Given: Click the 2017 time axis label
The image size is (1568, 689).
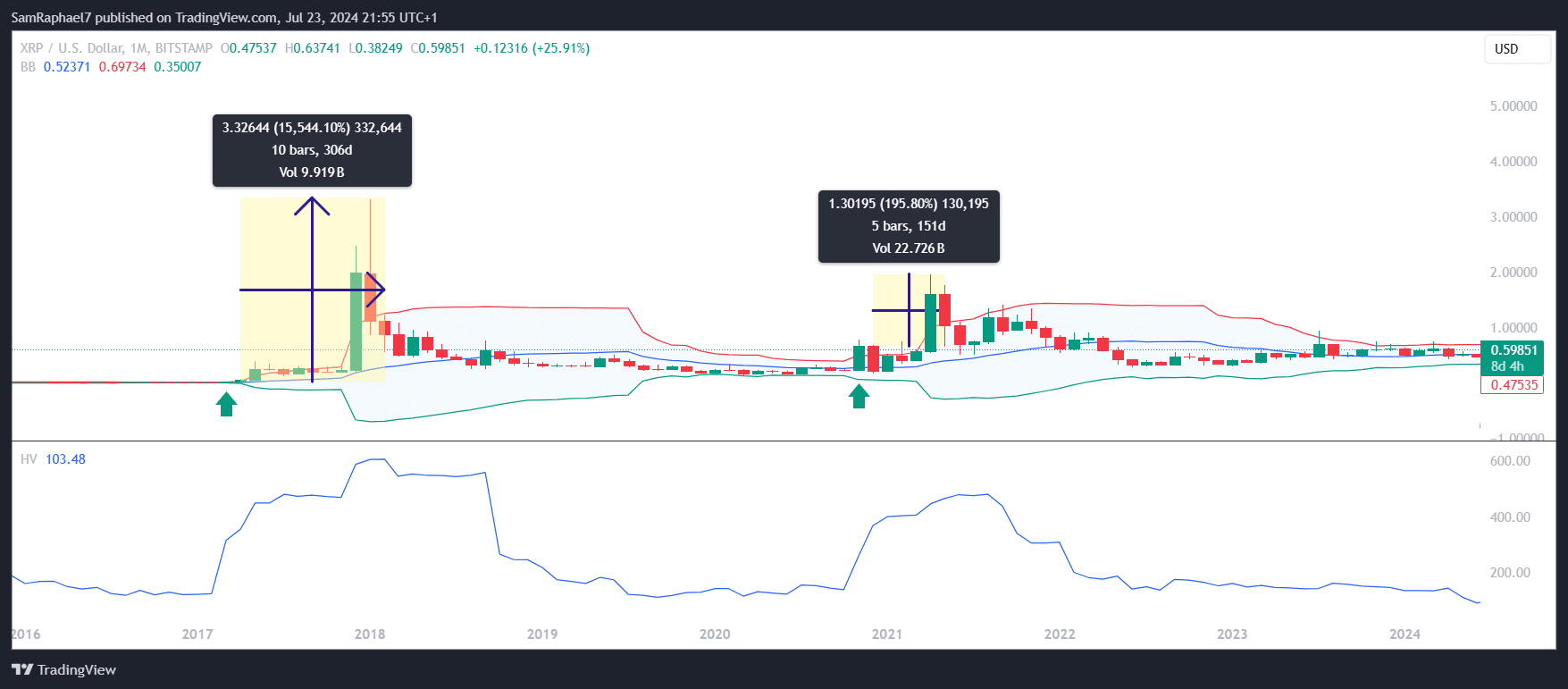Looking at the screenshot, I should click(197, 634).
